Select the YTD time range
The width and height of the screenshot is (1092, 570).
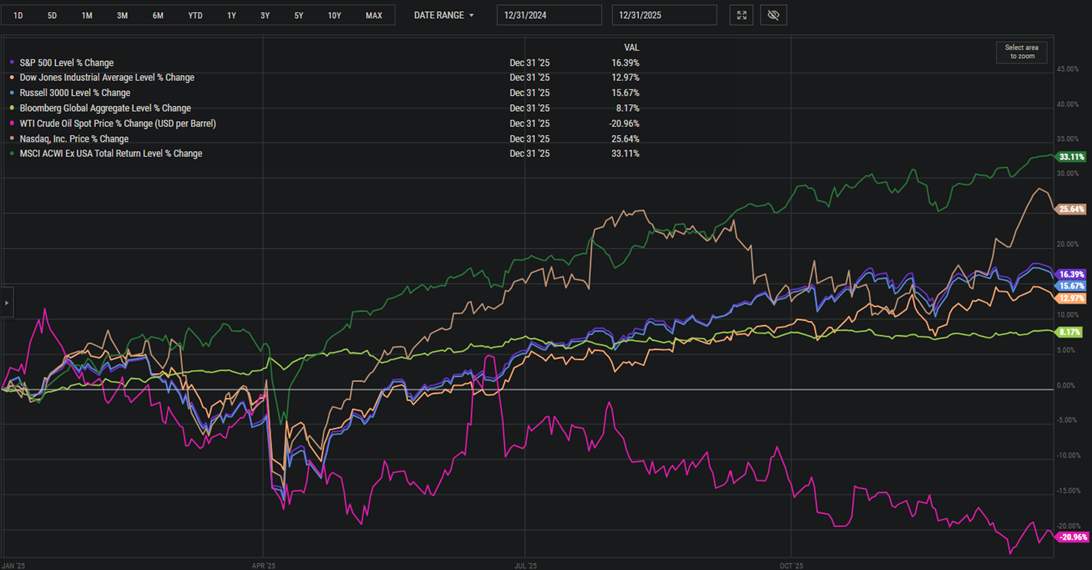tap(195, 15)
